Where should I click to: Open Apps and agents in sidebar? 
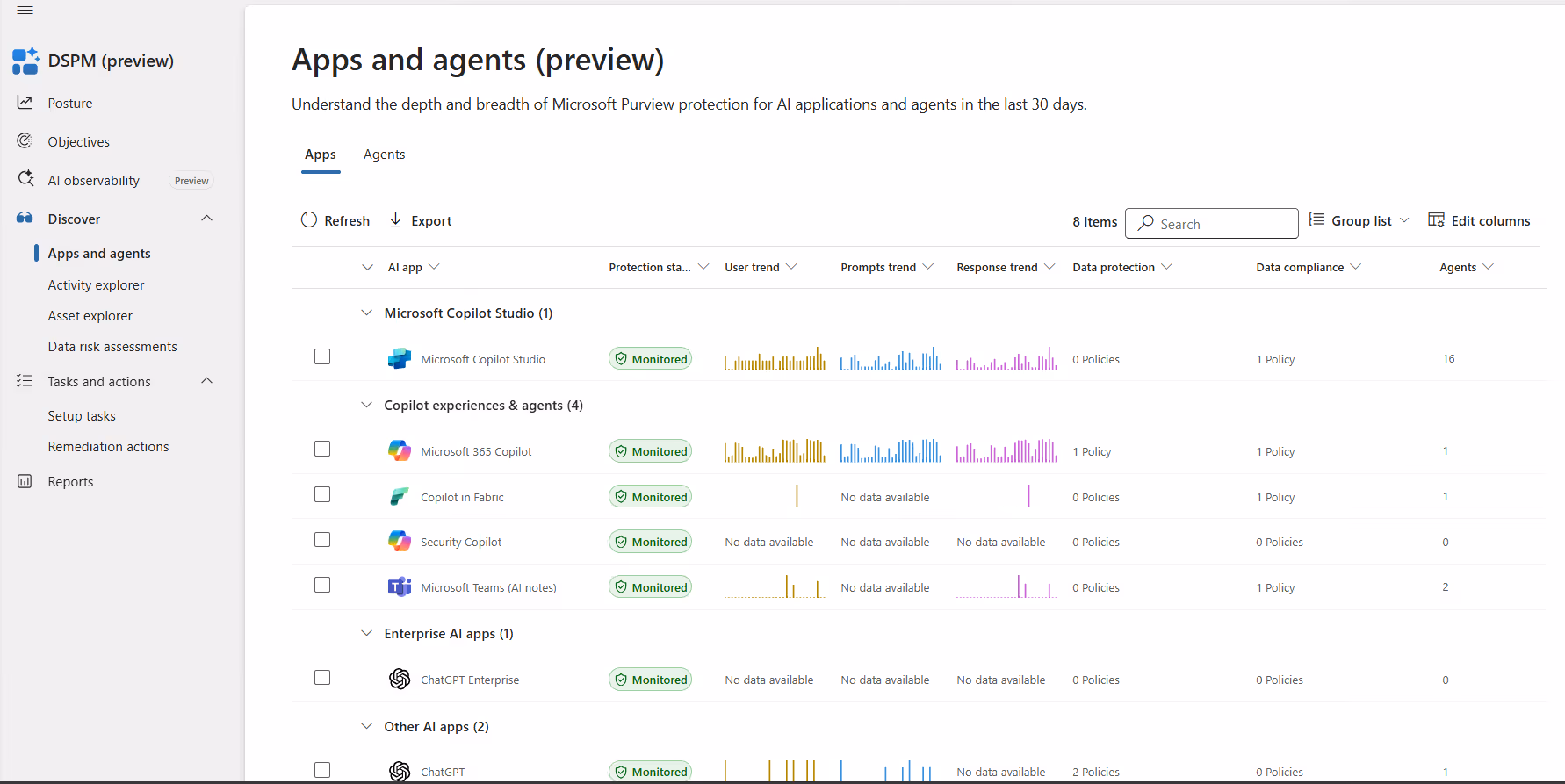pos(99,254)
